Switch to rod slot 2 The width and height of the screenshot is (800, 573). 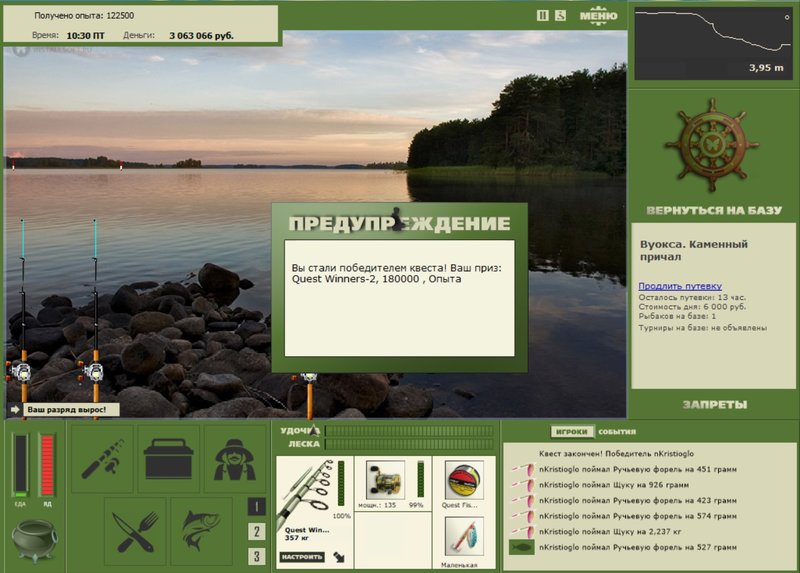pyautogui.click(x=257, y=532)
